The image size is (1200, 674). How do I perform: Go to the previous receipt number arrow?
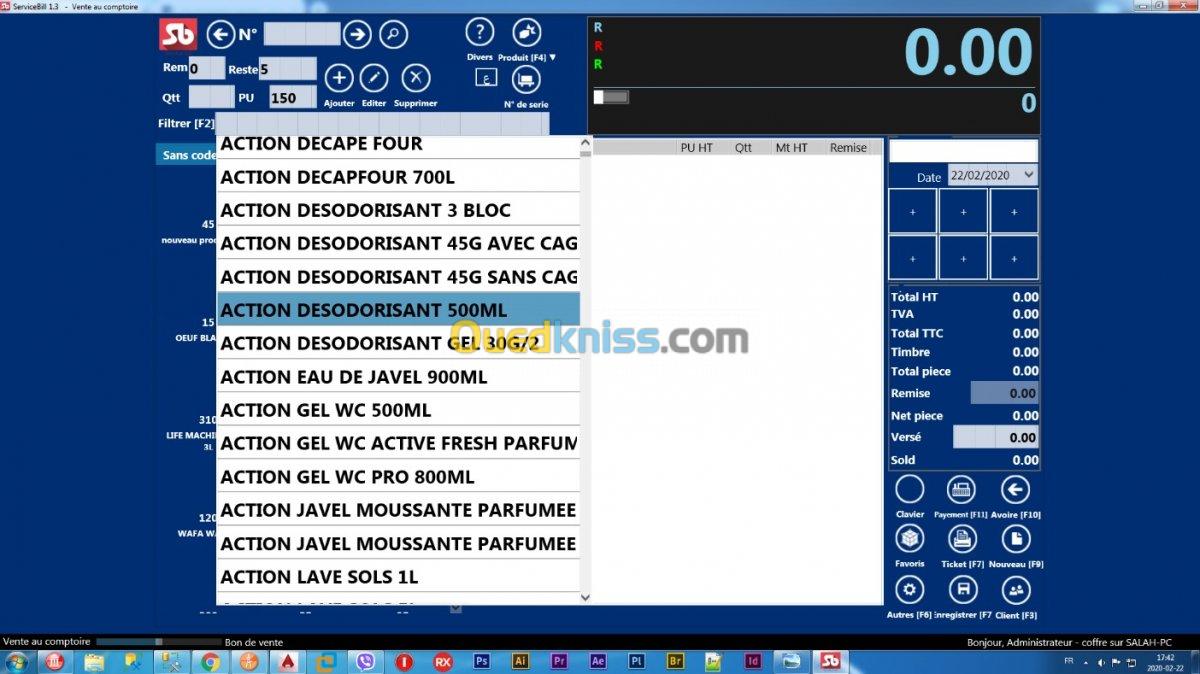pyautogui.click(x=220, y=35)
